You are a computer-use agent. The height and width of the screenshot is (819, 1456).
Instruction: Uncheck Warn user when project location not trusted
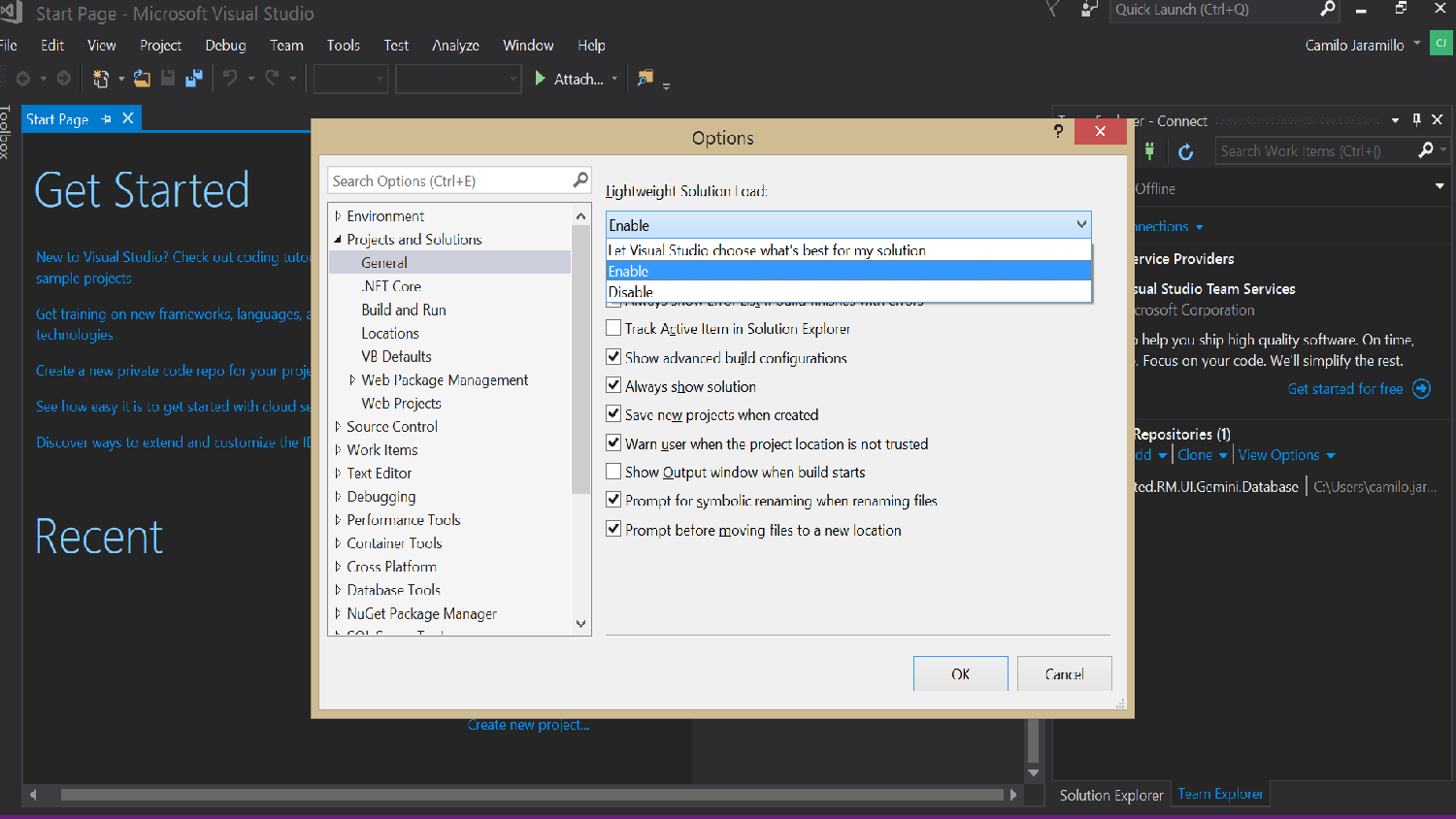[x=613, y=442]
